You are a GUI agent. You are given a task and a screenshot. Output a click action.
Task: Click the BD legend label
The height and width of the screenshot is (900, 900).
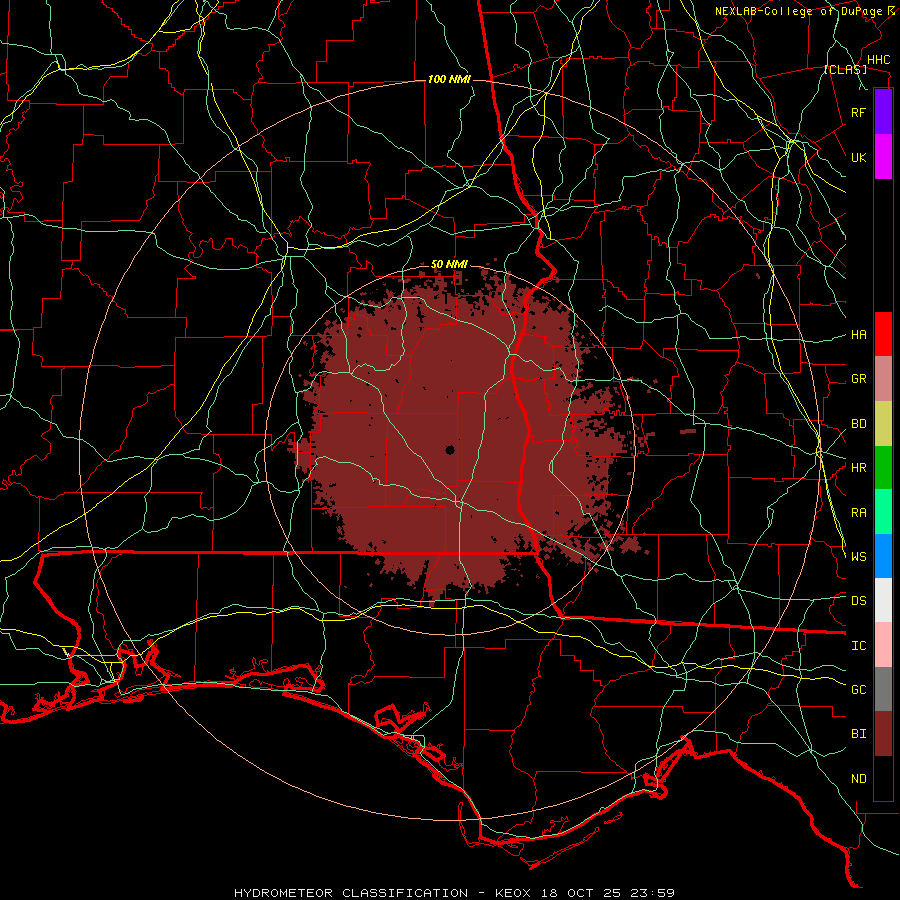point(858,424)
